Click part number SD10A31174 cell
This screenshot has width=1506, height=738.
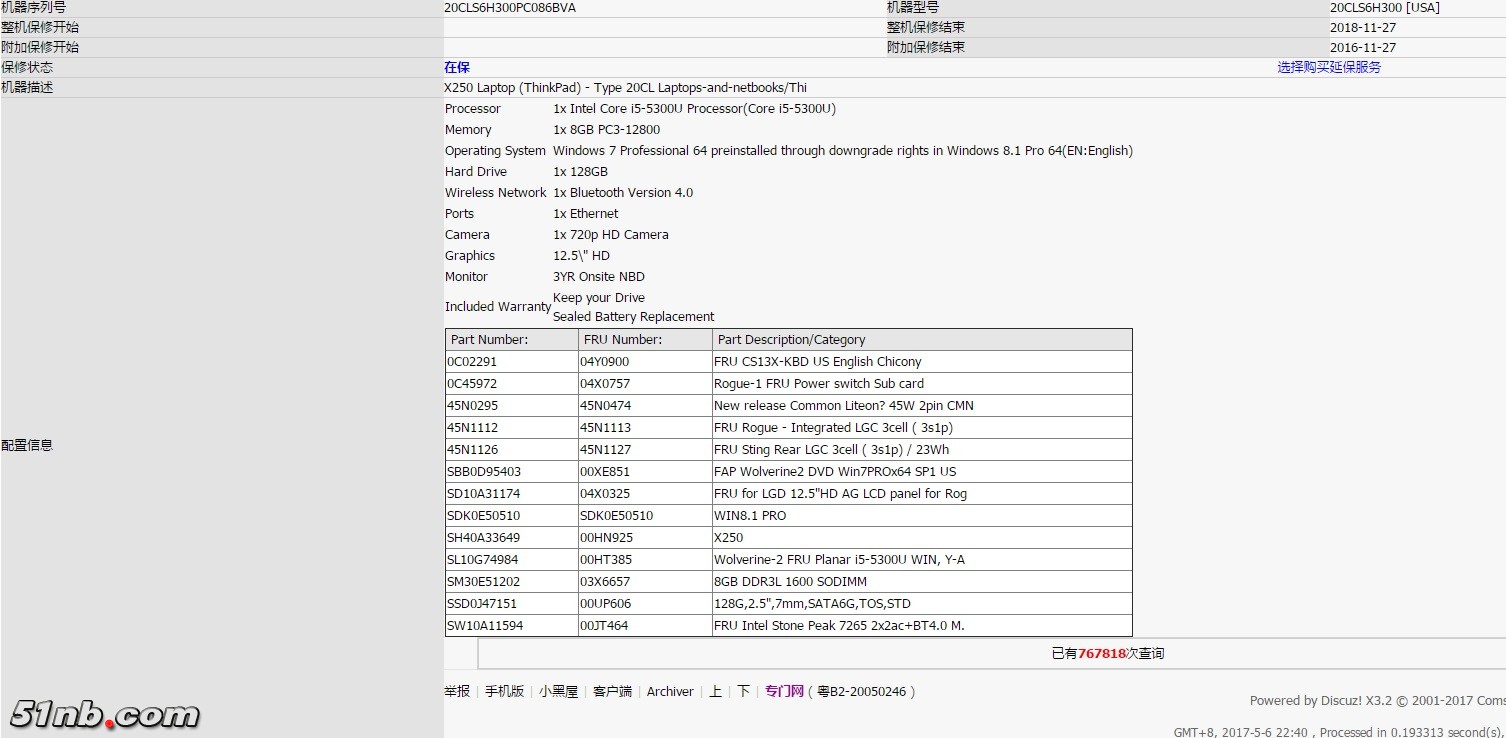pos(512,494)
